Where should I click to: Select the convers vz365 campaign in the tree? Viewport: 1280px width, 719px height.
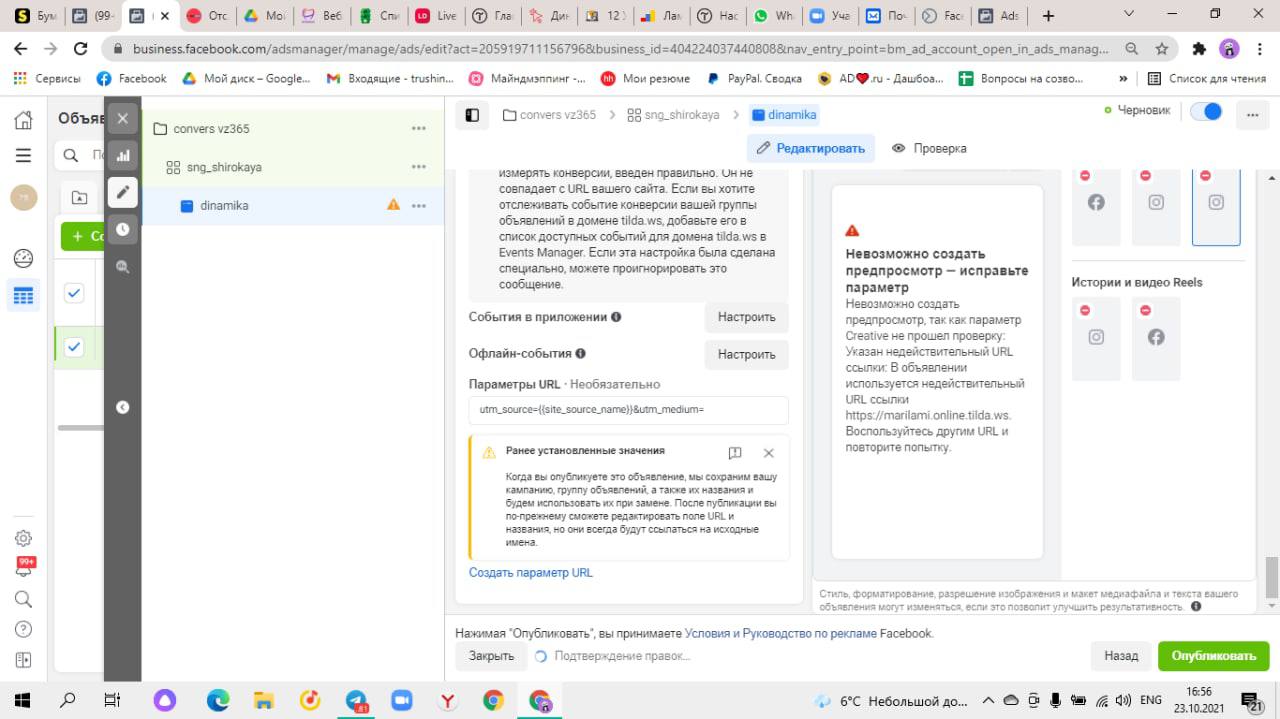click(211, 128)
